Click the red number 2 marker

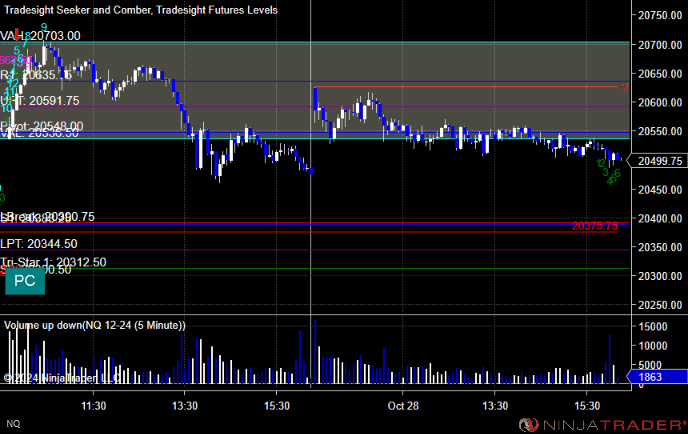625,88
